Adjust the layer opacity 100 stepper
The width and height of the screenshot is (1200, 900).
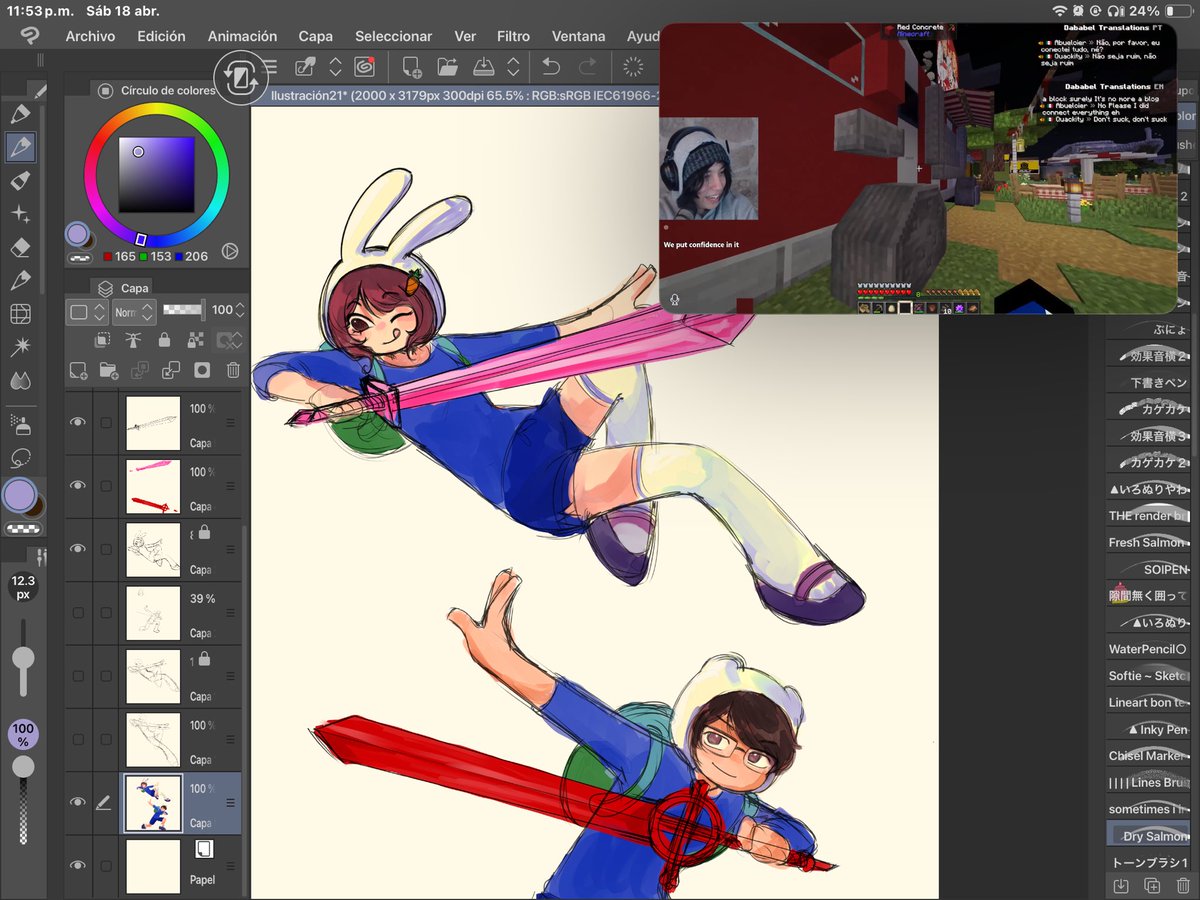coord(240,311)
